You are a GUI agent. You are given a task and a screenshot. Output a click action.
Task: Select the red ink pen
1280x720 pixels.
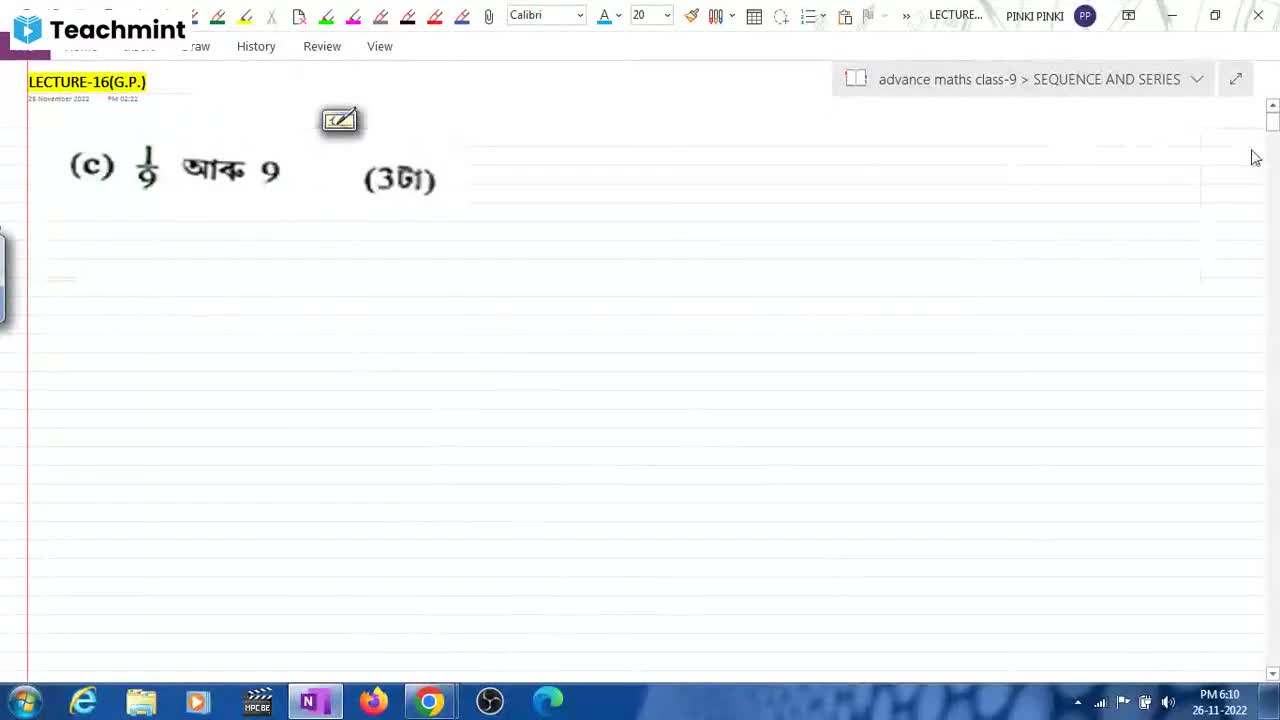(x=434, y=16)
